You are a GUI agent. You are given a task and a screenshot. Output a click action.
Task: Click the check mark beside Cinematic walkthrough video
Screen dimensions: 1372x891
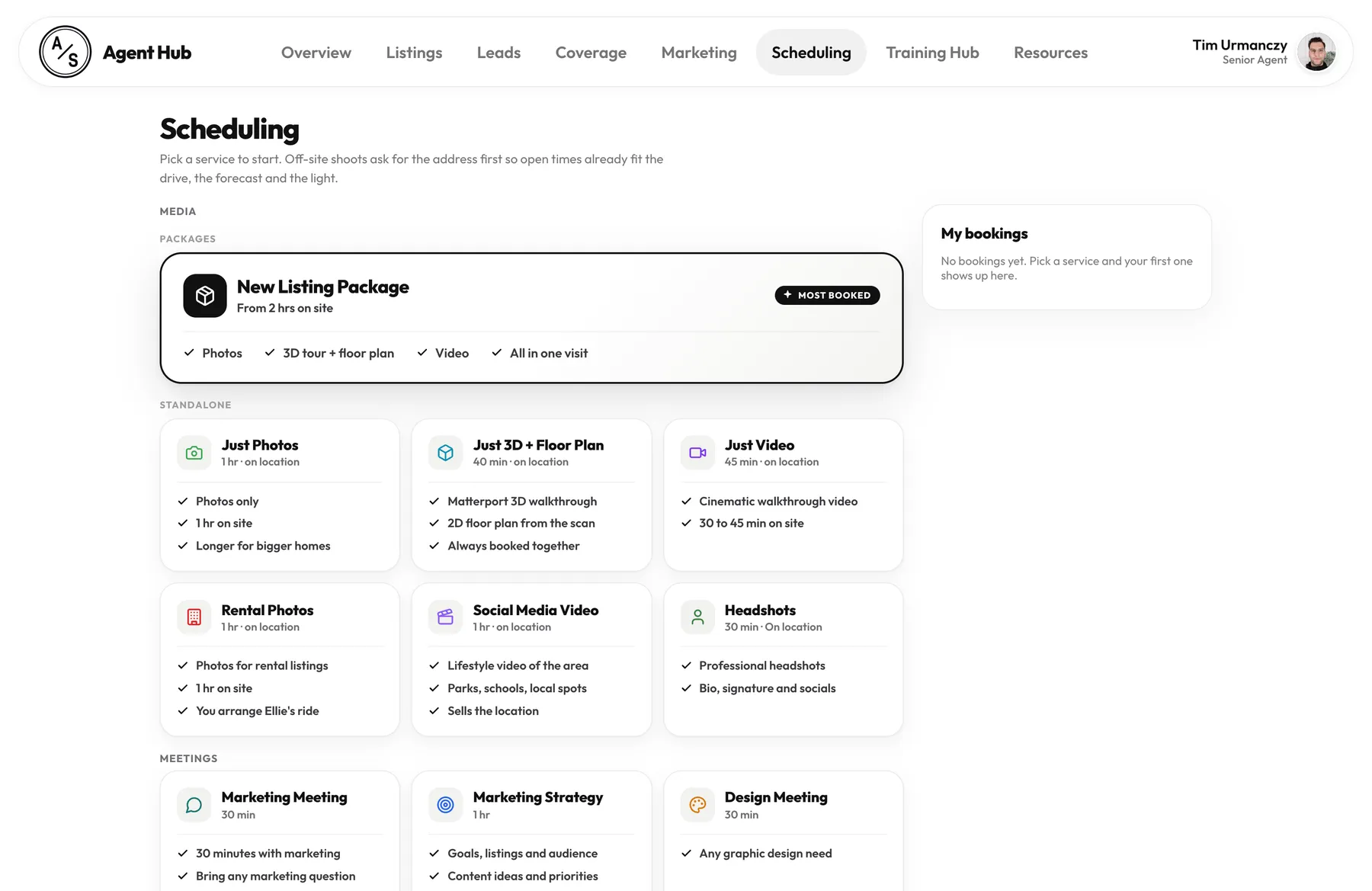[x=686, y=502]
